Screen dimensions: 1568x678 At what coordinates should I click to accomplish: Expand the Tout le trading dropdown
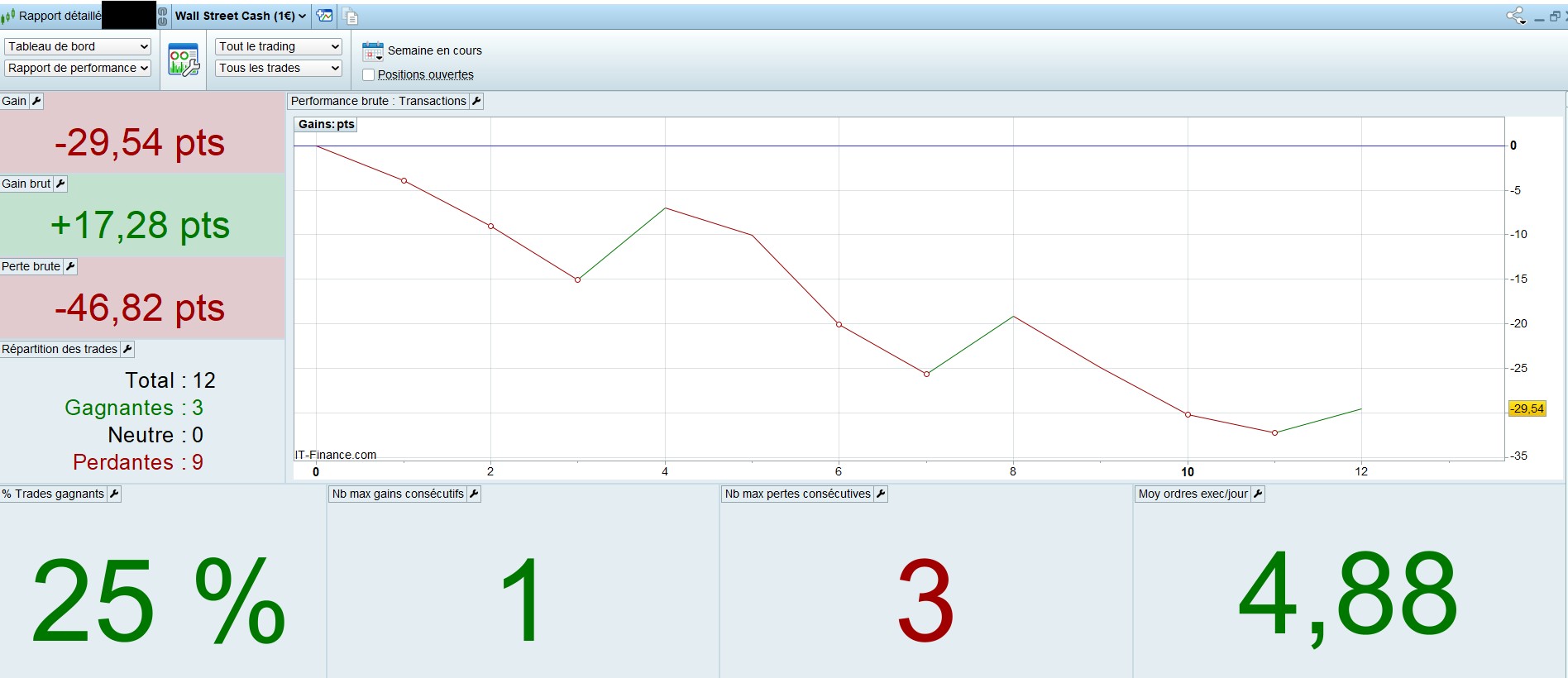point(279,46)
